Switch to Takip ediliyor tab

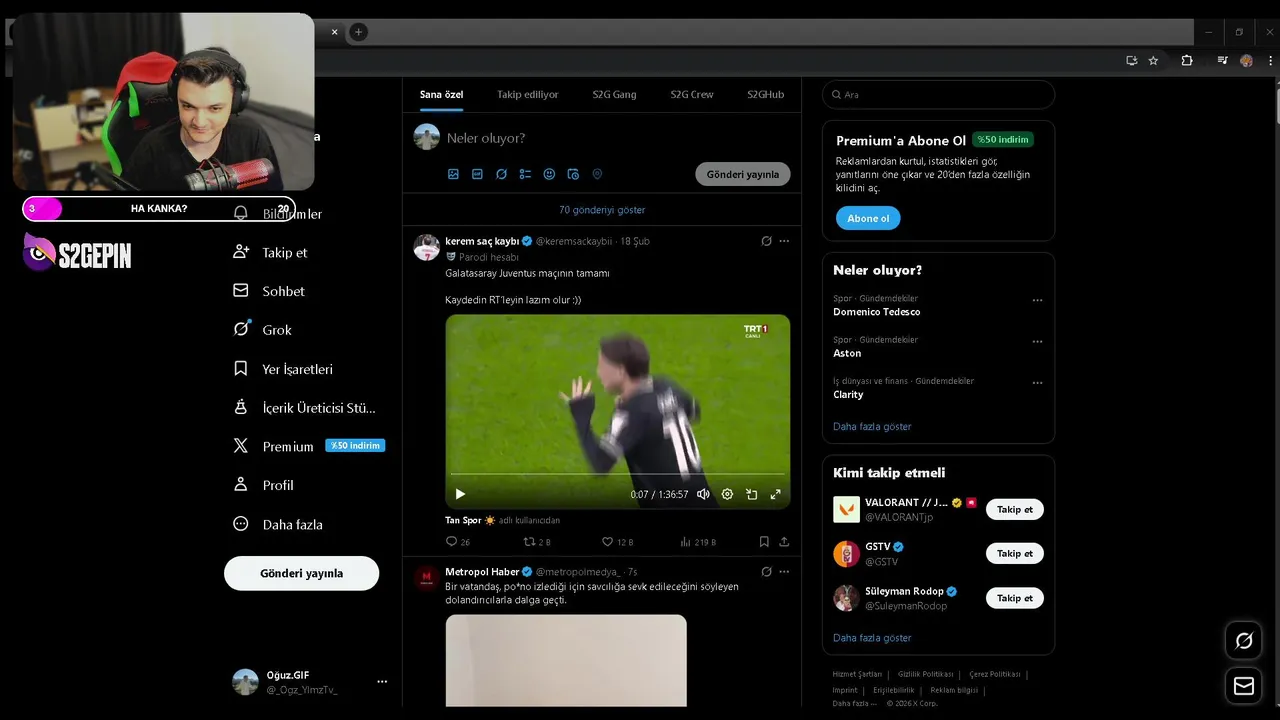(528, 94)
